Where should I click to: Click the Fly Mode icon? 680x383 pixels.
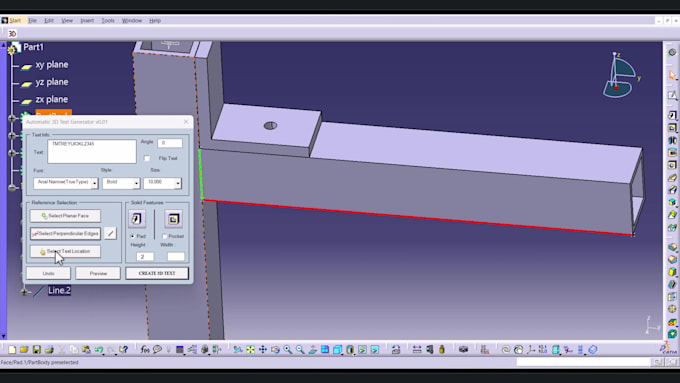click(x=238, y=349)
